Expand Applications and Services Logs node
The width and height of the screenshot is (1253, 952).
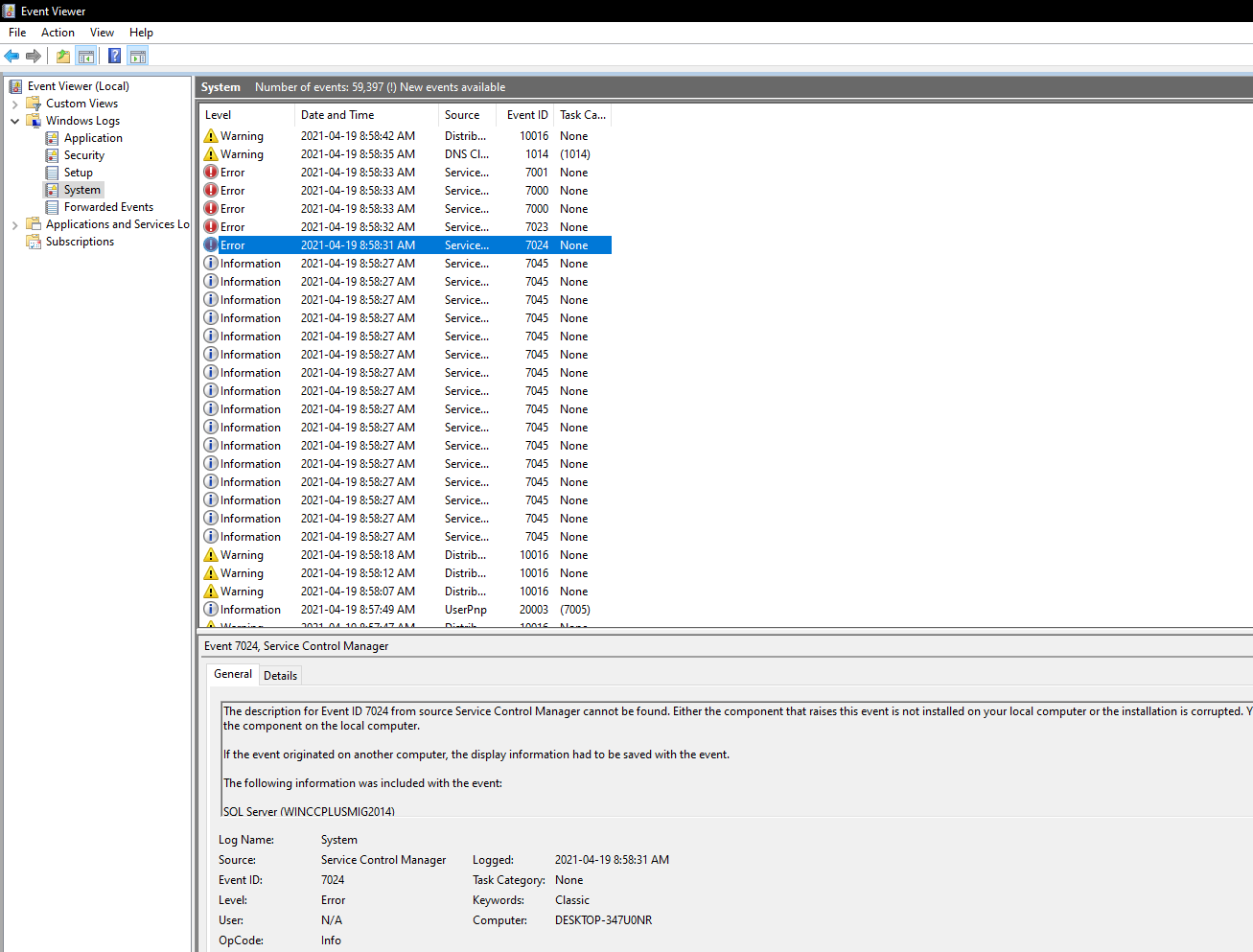coord(14,225)
